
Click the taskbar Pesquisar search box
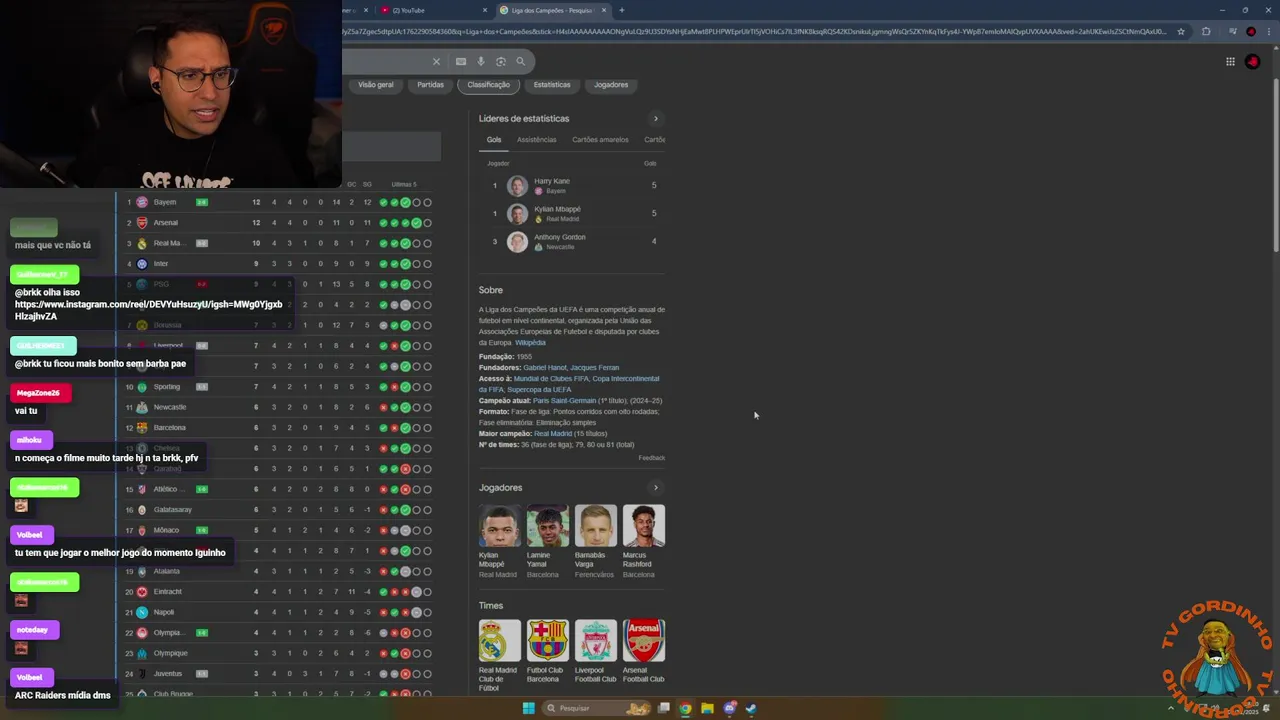tap(596, 708)
